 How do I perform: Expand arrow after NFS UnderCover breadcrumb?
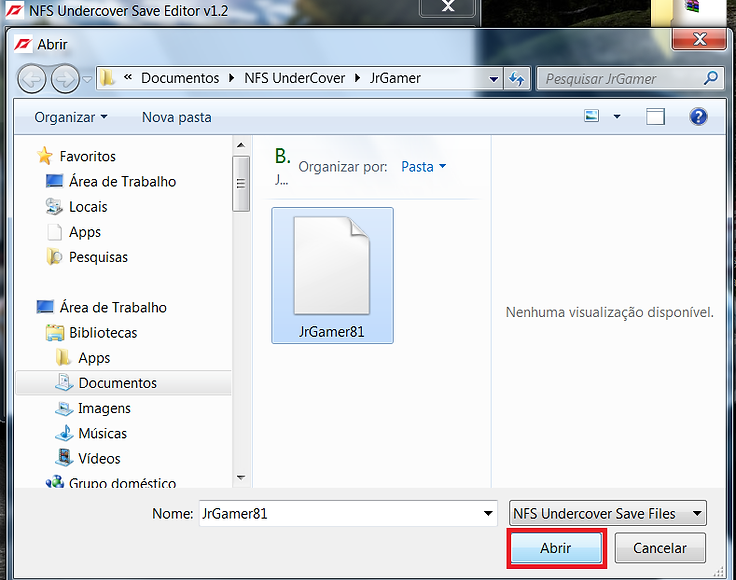pyautogui.click(x=357, y=78)
